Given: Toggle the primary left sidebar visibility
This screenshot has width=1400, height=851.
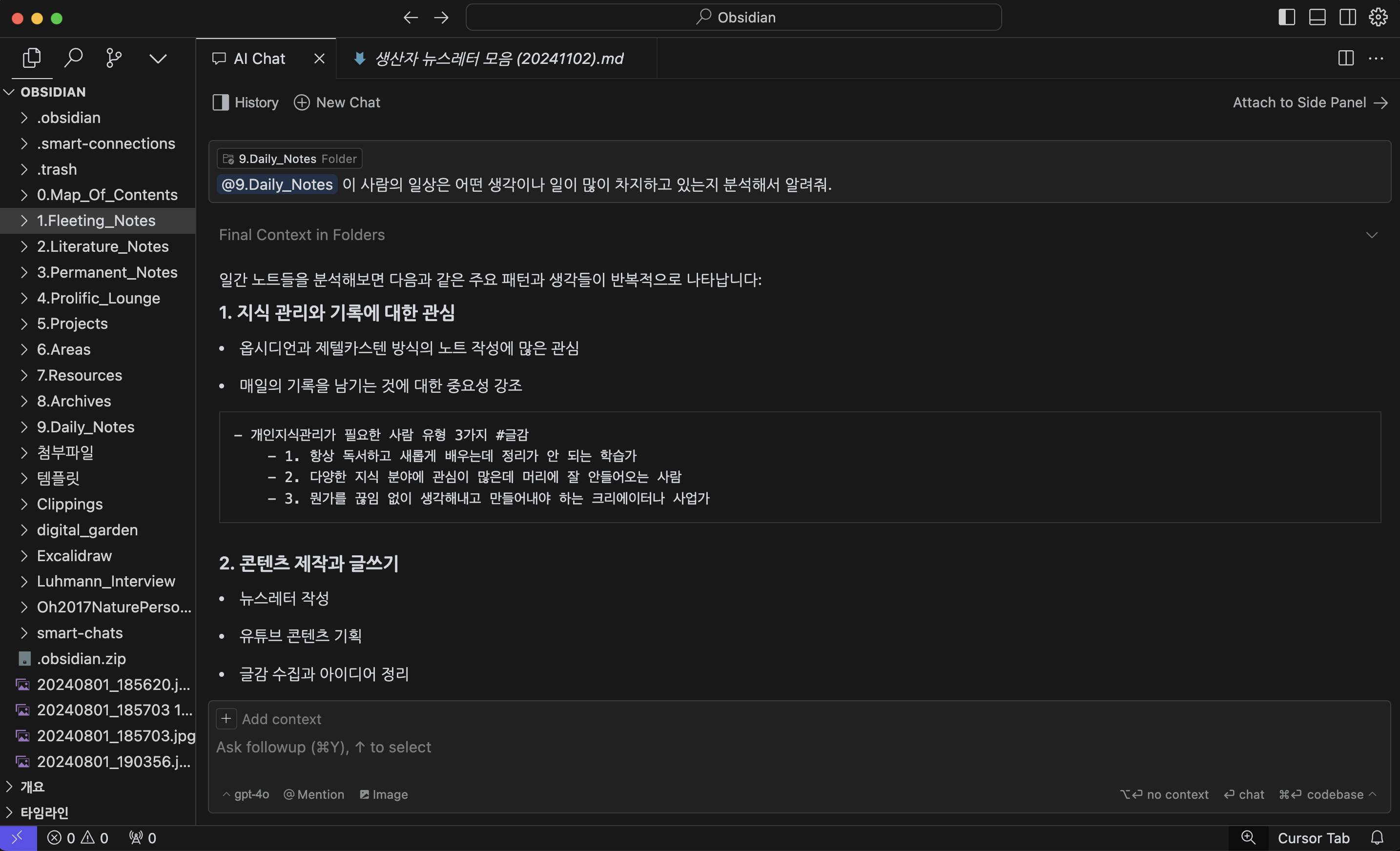Looking at the screenshot, I should [1286, 17].
